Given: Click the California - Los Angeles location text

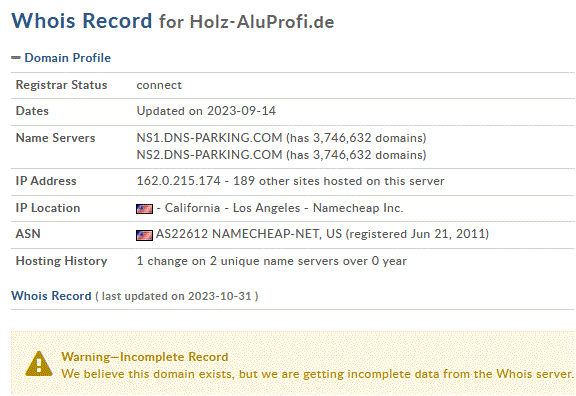Looking at the screenshot, I should point(232,208).
